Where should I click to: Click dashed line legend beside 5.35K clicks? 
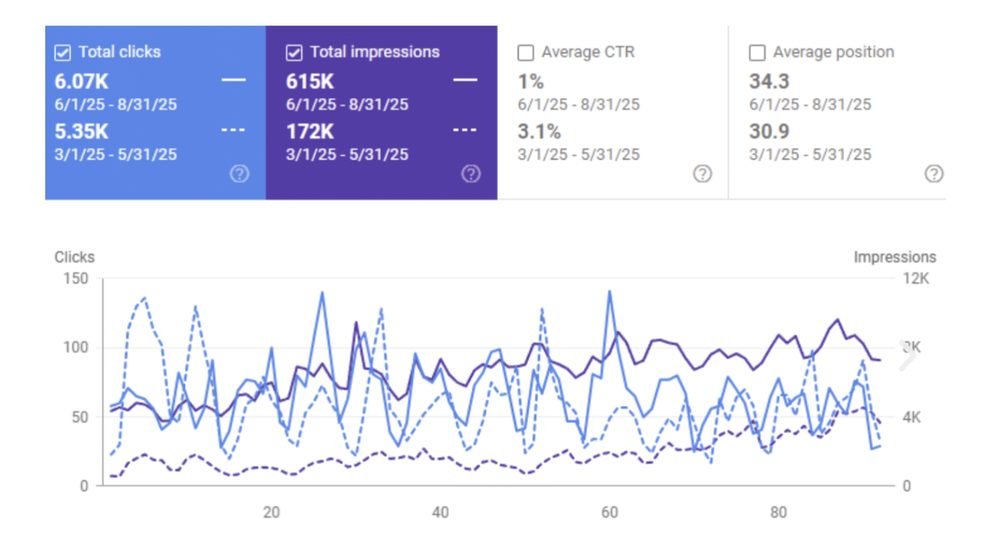[233, 130]
